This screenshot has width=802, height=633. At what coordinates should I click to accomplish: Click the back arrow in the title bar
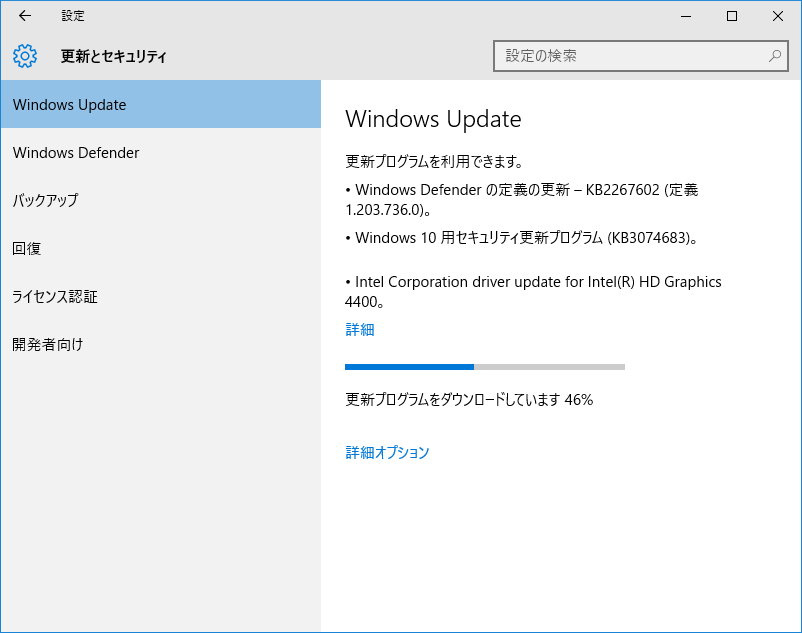(25, 16)
